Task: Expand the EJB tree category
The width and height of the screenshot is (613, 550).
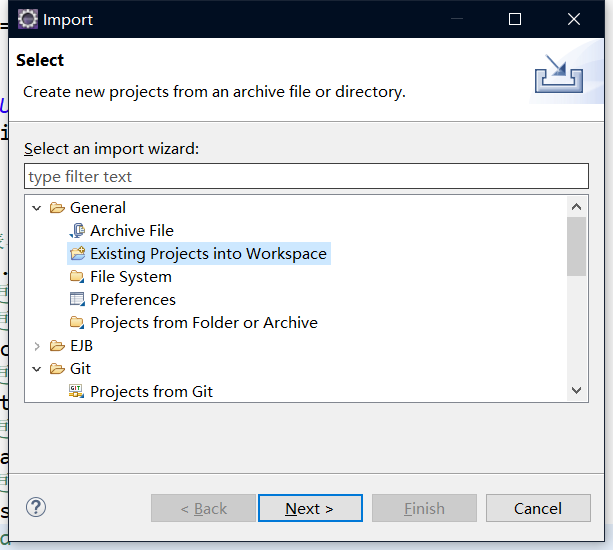Action: 38,346
